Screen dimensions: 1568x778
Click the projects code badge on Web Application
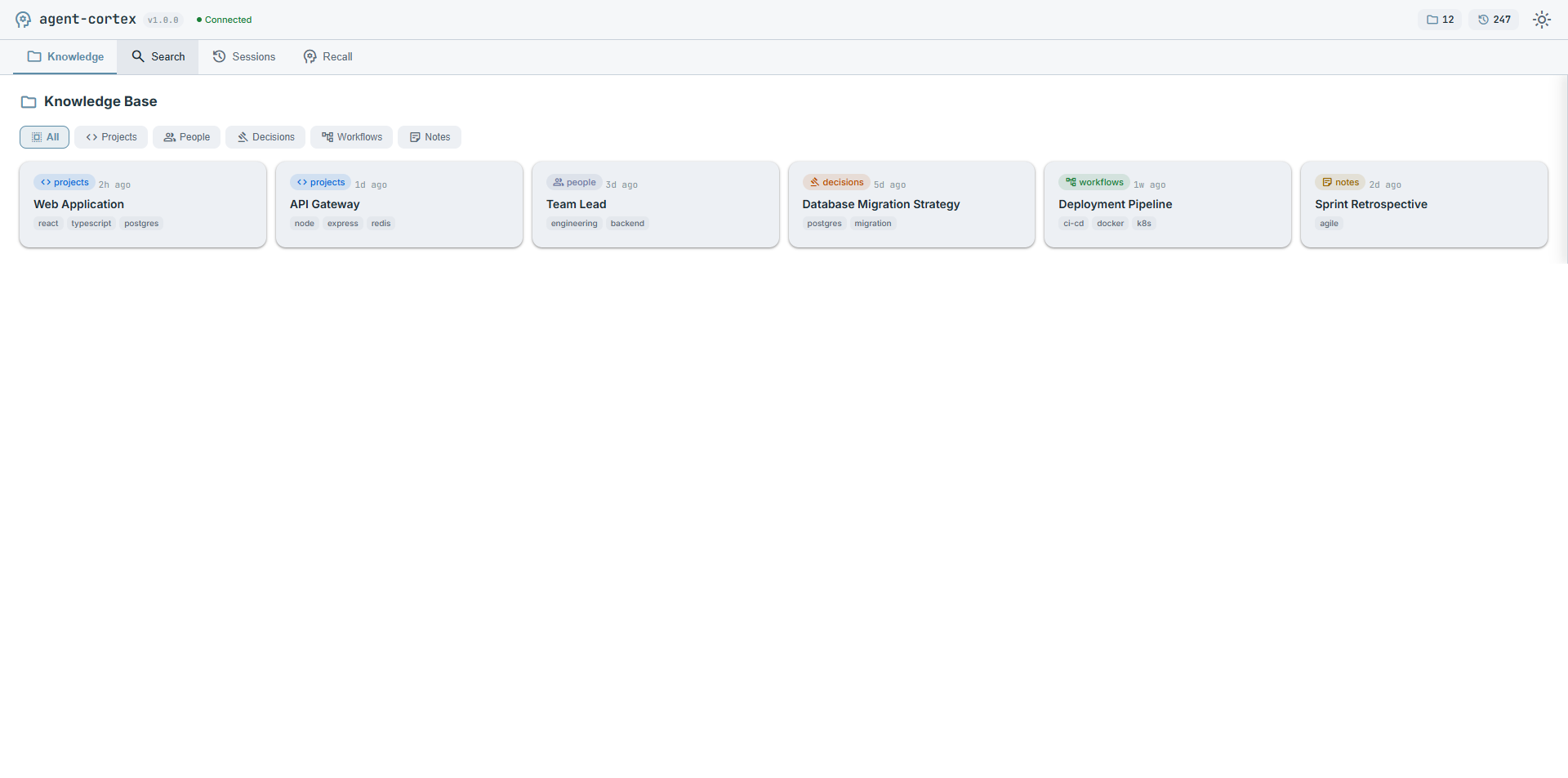point(64,182)
